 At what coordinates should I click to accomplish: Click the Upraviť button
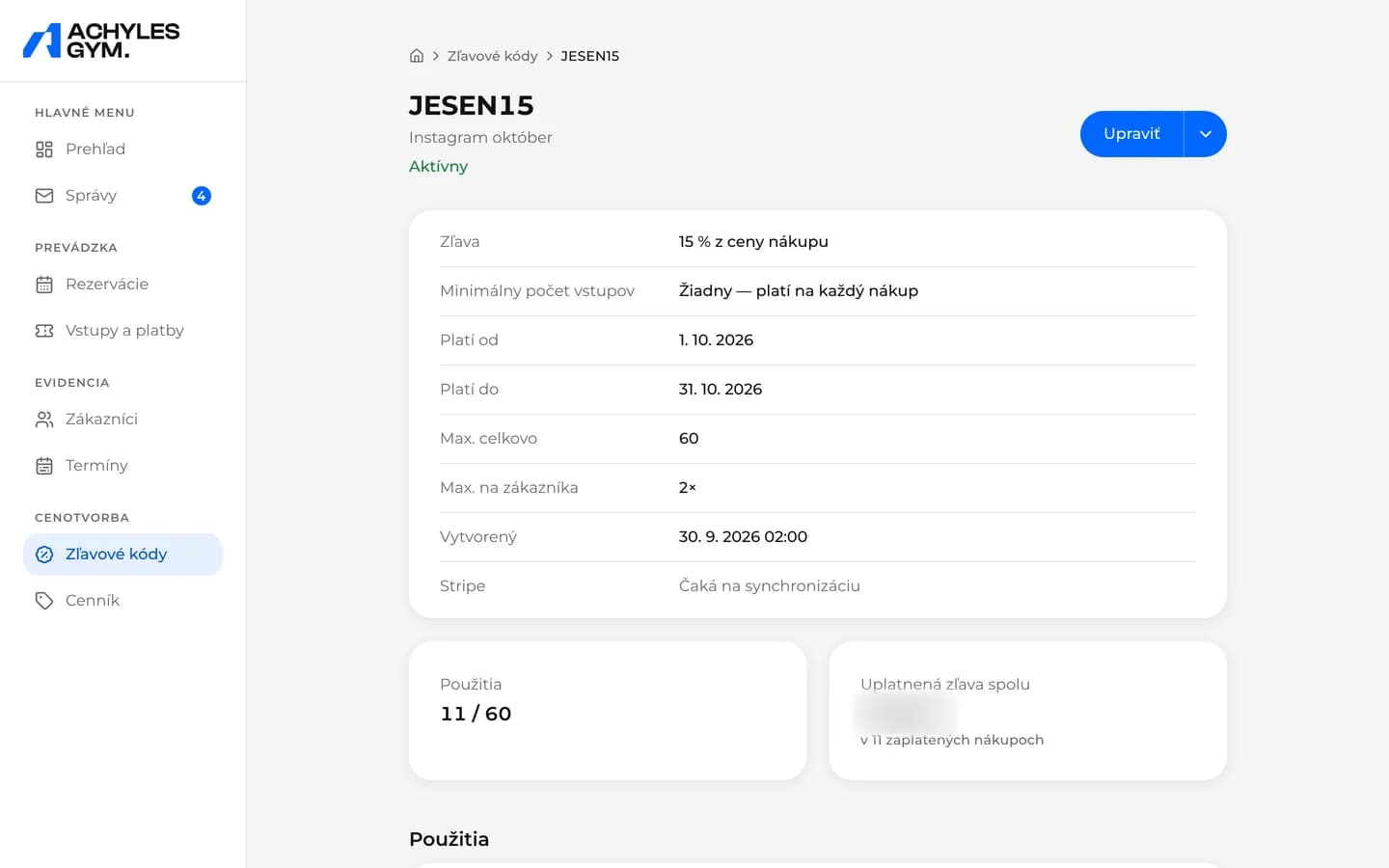[x=1131, y=134]
